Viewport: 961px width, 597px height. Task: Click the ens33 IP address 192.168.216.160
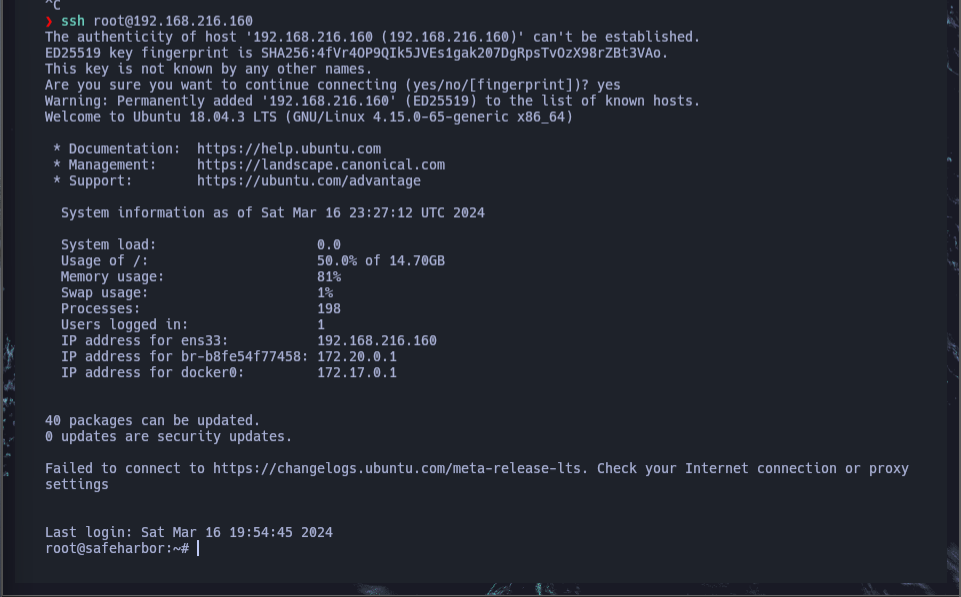pyautogui.click(x=377, y=341)
